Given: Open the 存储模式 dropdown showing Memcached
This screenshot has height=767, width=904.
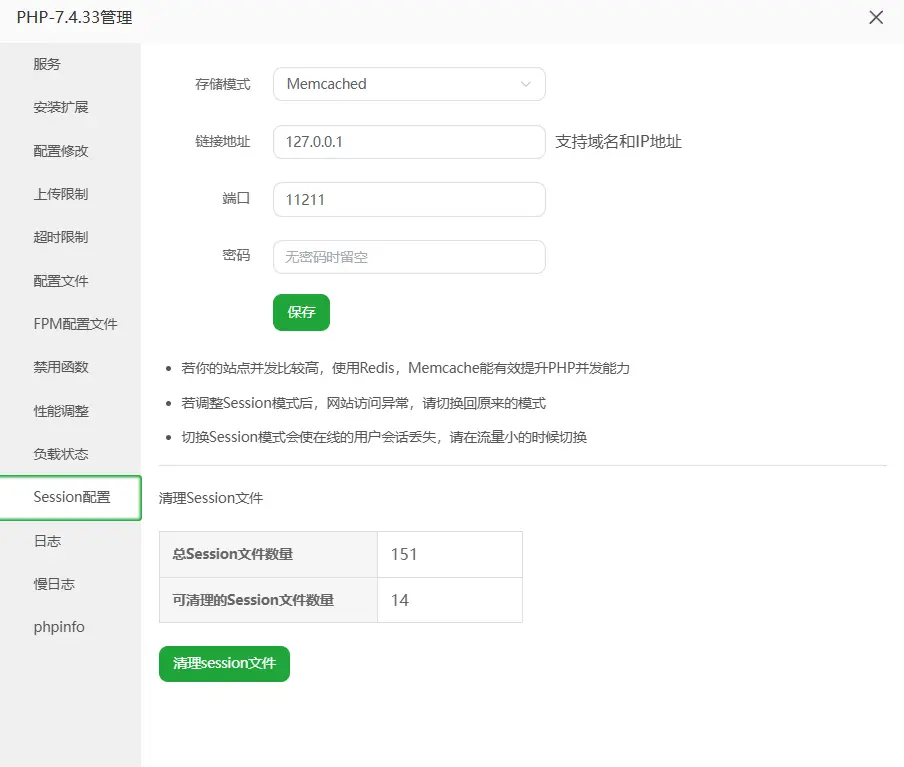Looking at the screenshot, I should pyautogui.click(x=408, y=84).
